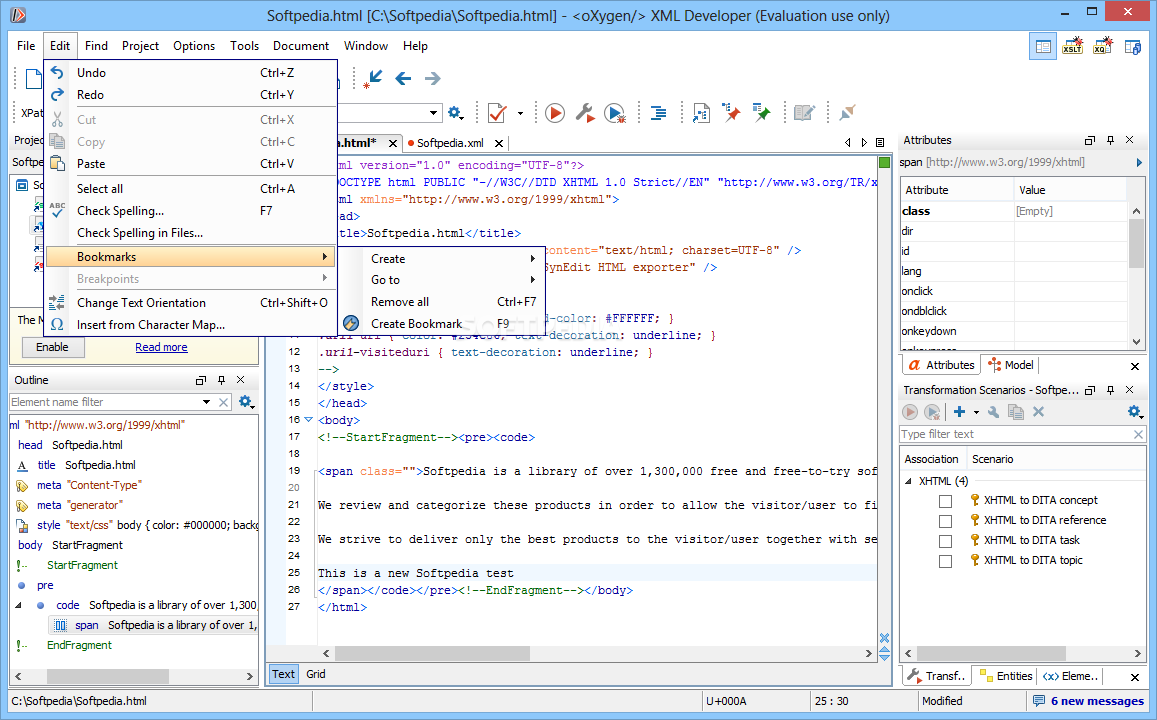Viewport: 1157px width, 720px height.
Task: Fold the body element at line 16
Action: (x=308, y=420)
